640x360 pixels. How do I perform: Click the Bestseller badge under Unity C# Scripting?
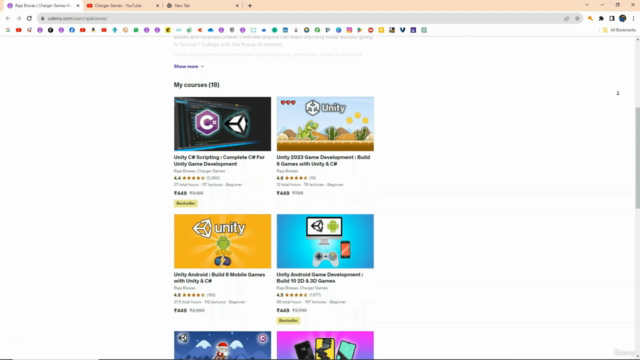pyautogui.click(x=186, y=203)
